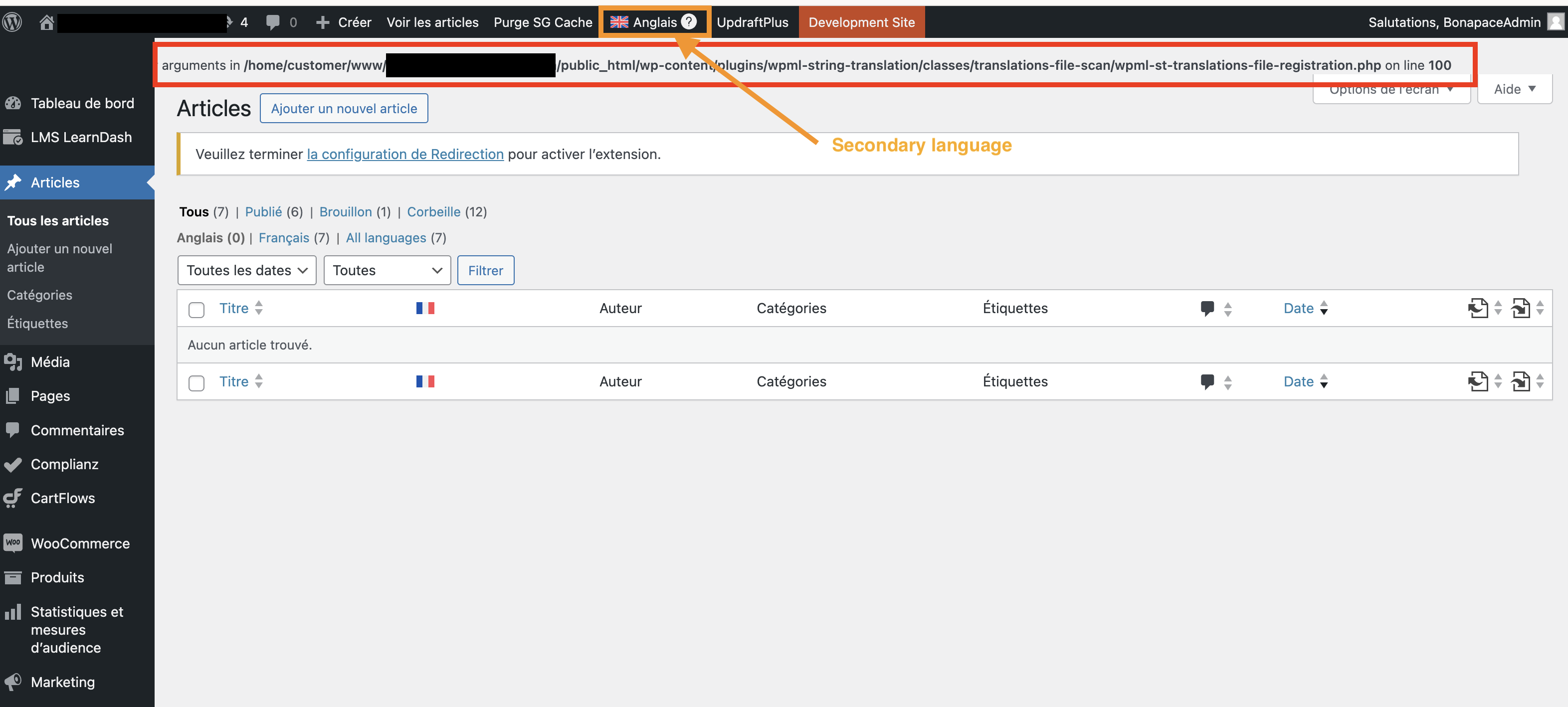Switch to Français language filter
This screenshot has height=707, width=1568.
(284, 238)
